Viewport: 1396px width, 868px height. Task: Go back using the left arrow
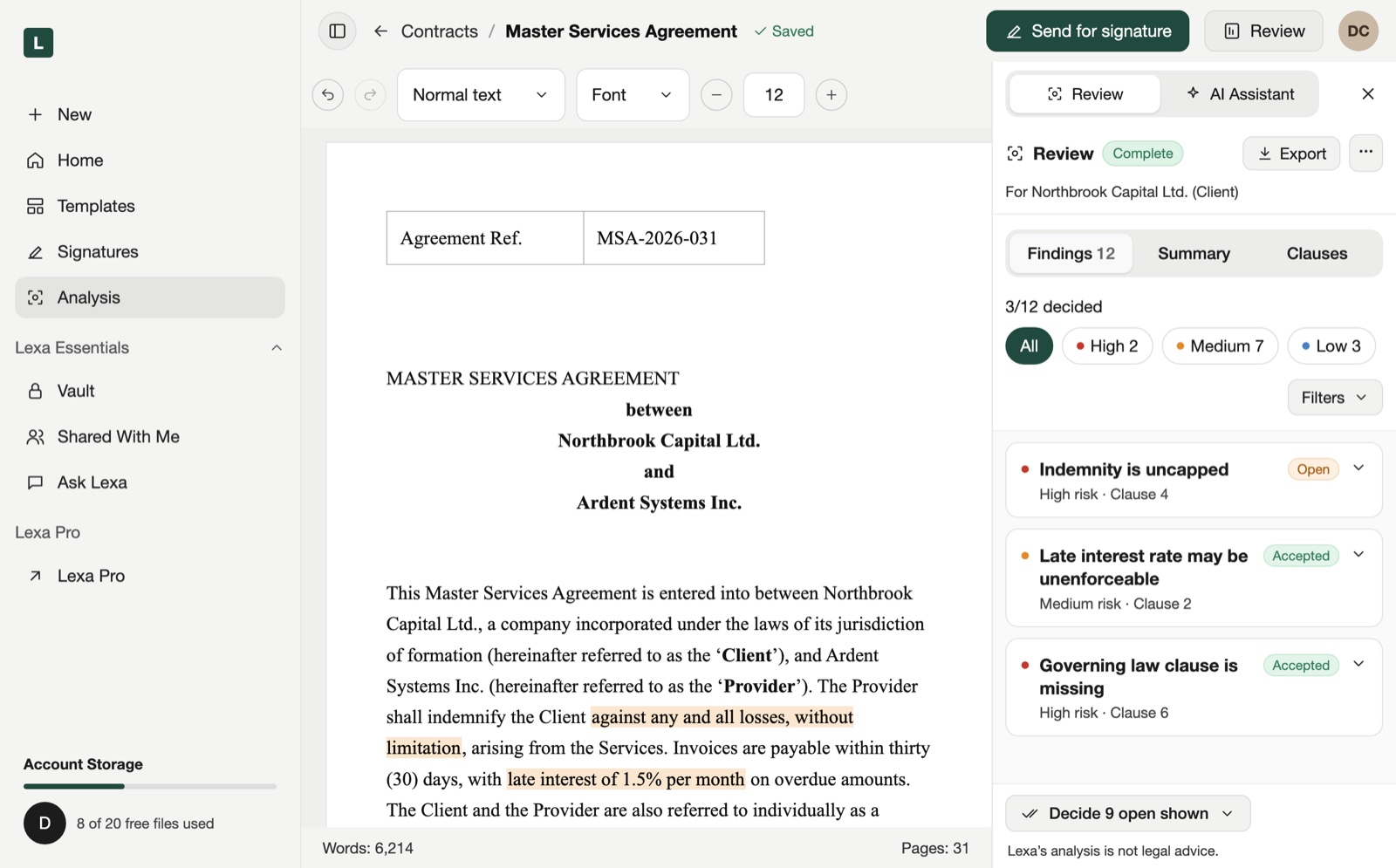[380, 31]
